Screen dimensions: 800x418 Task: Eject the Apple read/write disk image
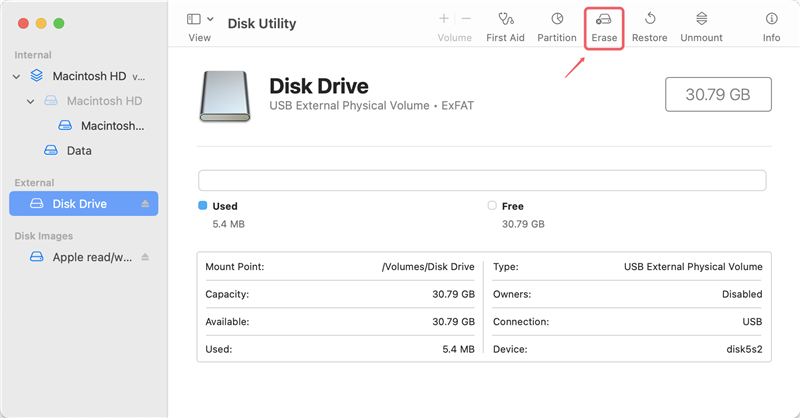[x=145, y=257]
